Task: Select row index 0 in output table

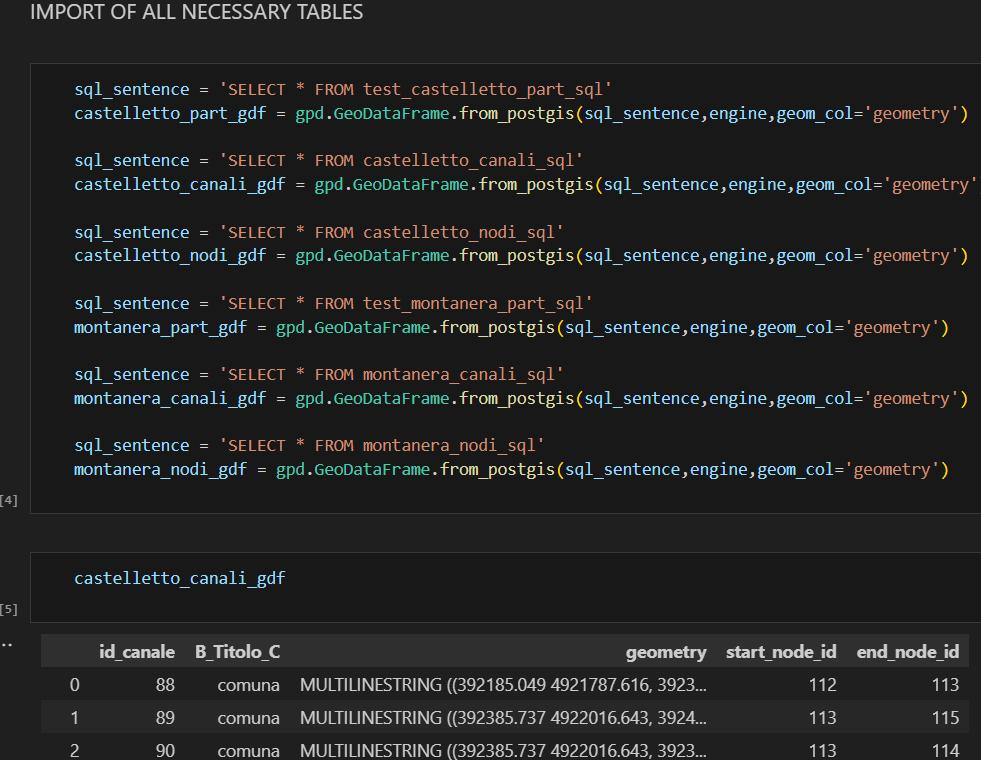Action: click(74, 685)
